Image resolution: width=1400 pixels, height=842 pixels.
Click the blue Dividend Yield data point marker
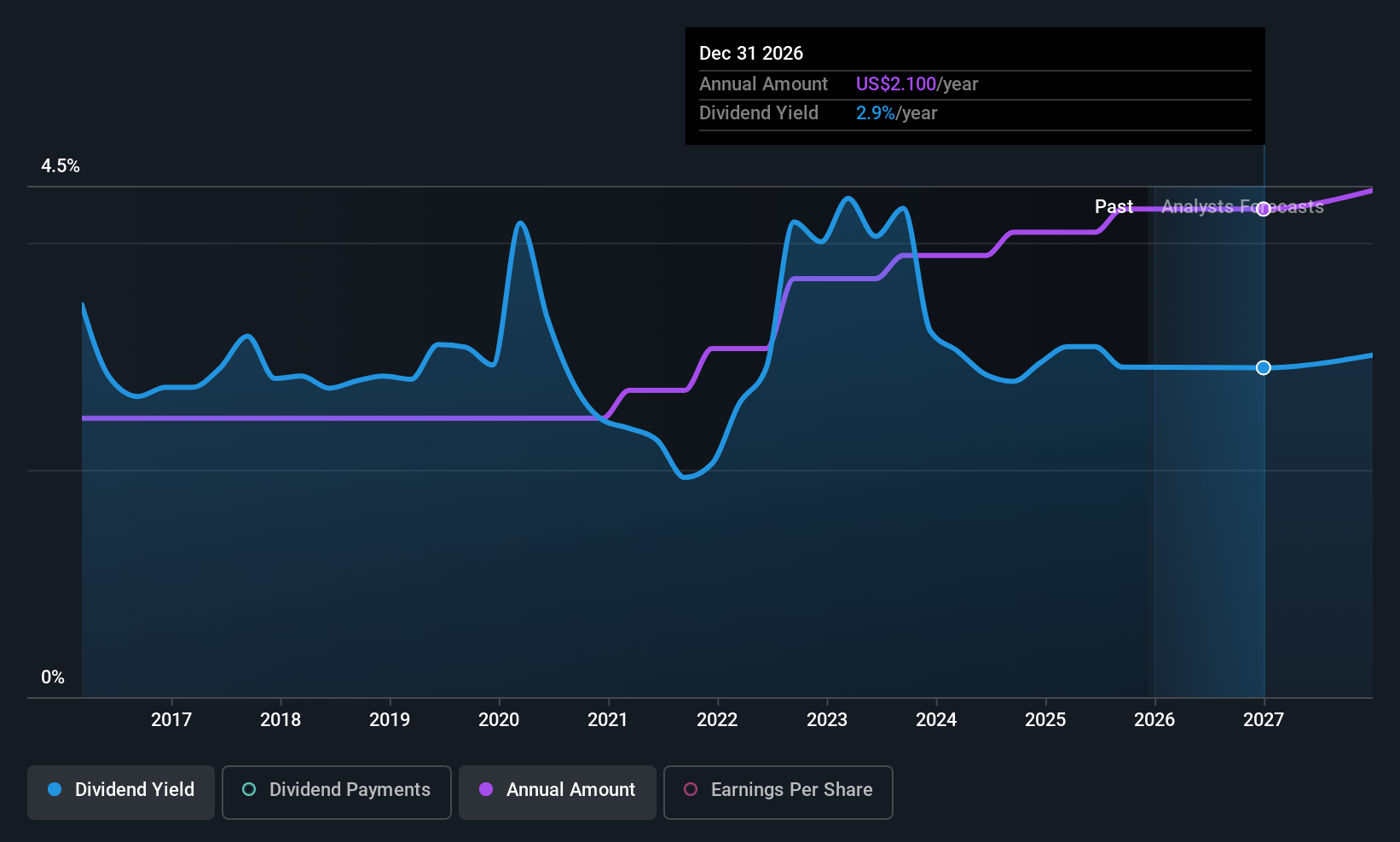click(x=1264, y=367)
